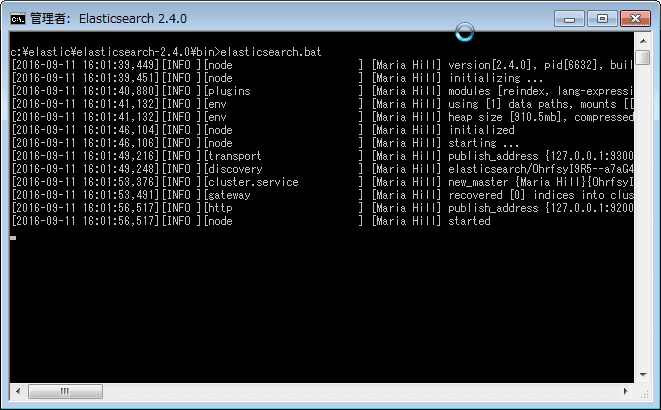
Task: Click the vertical scrollbar thumb
Action: click(x=643, y=57)
